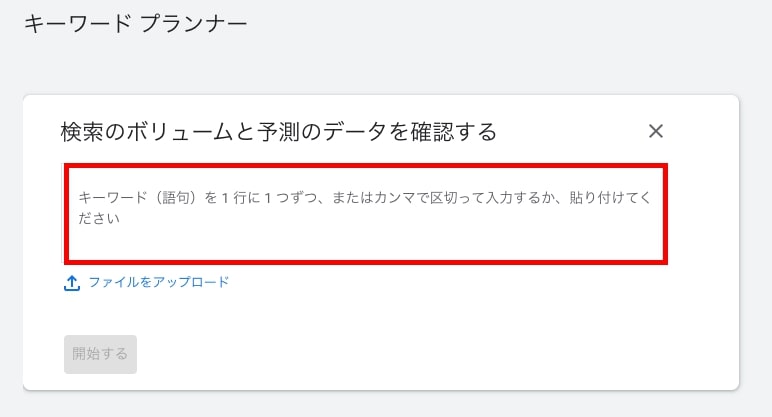The width and height of the screenshot is (772, 417).
Task: Close the keyword volume dialog with the X
Action: 656,131
